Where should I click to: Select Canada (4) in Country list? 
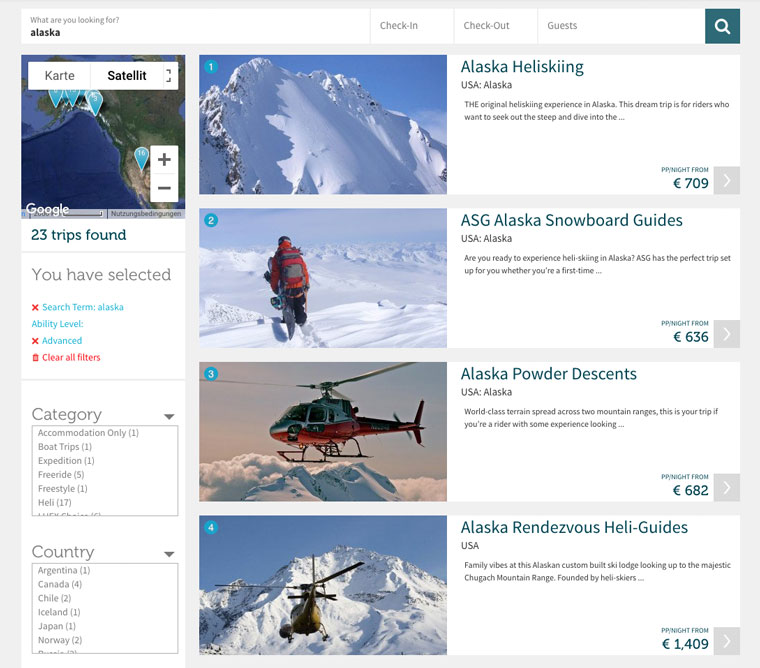click(x=60, y=584)
